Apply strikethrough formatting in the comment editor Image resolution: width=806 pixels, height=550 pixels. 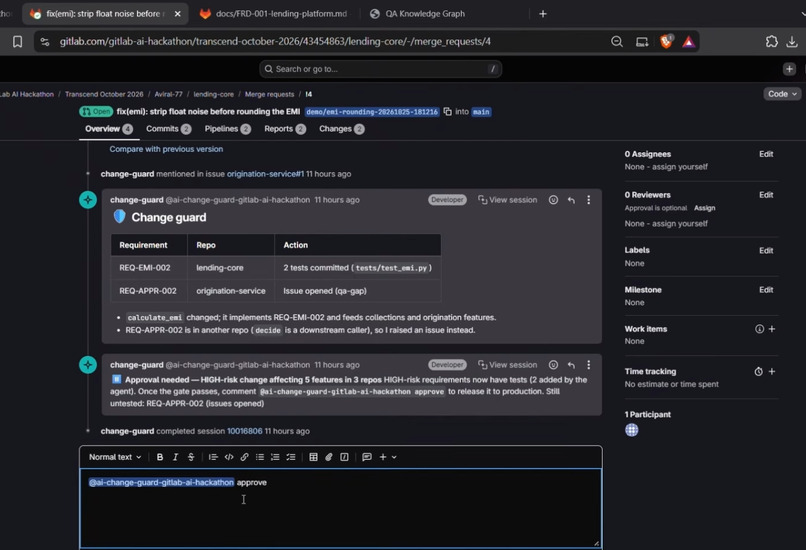pyautogui.click(x=191, y=457)
